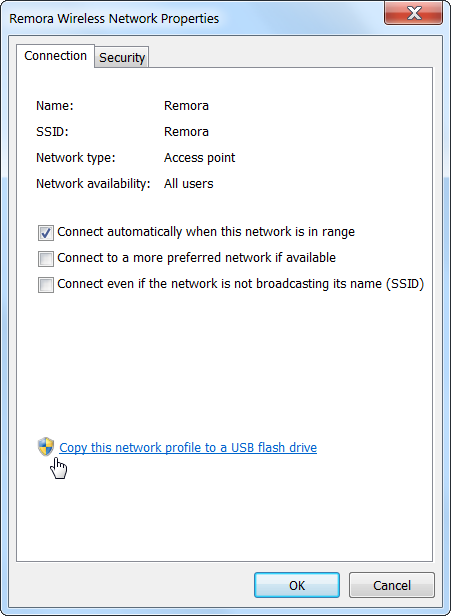The width and height of the screenshot is (451, 616).
Task: Click the dialog title bar text
Action: coord(114,18)
